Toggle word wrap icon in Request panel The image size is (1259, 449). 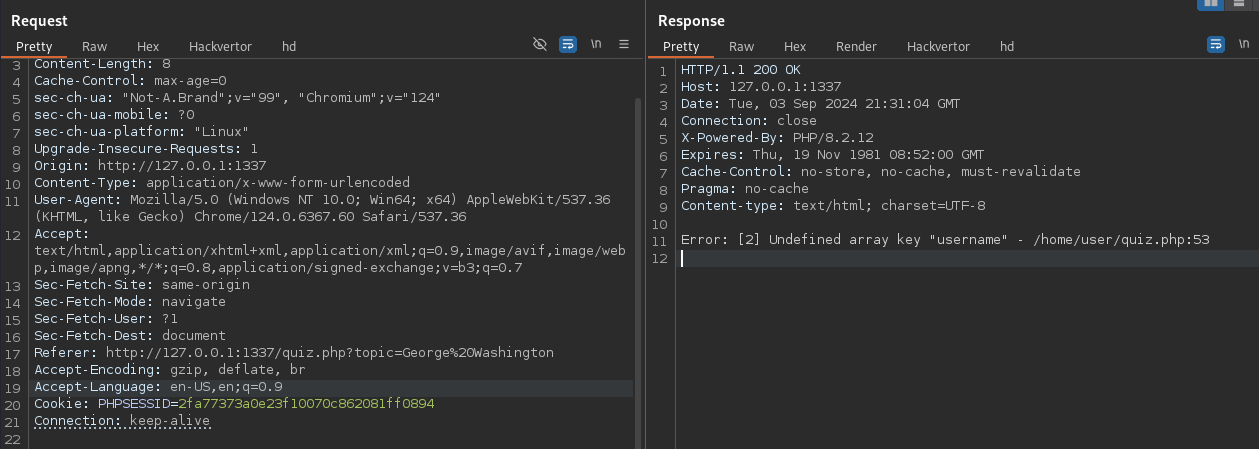coord(568,44)
